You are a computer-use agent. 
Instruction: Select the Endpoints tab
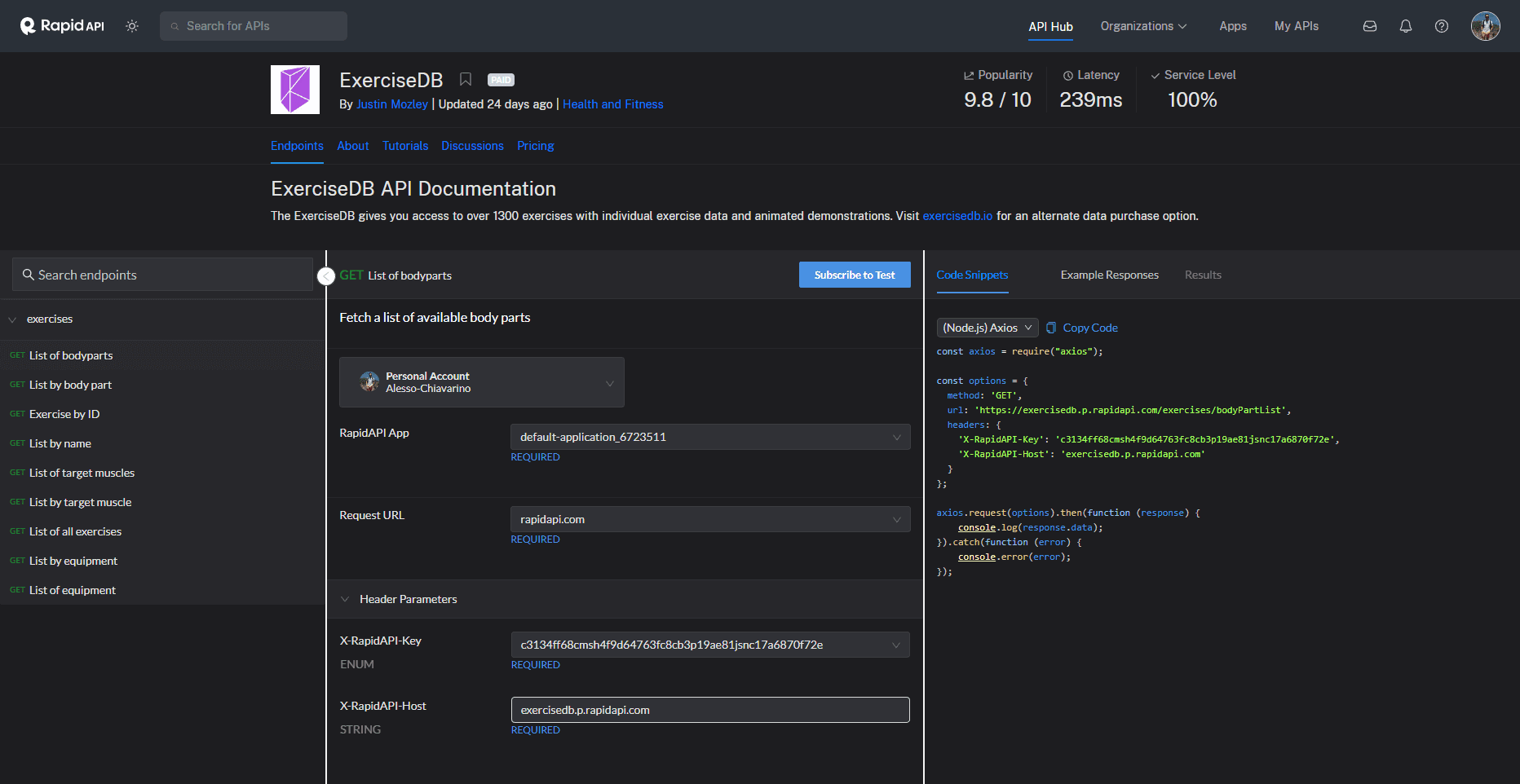297,146
